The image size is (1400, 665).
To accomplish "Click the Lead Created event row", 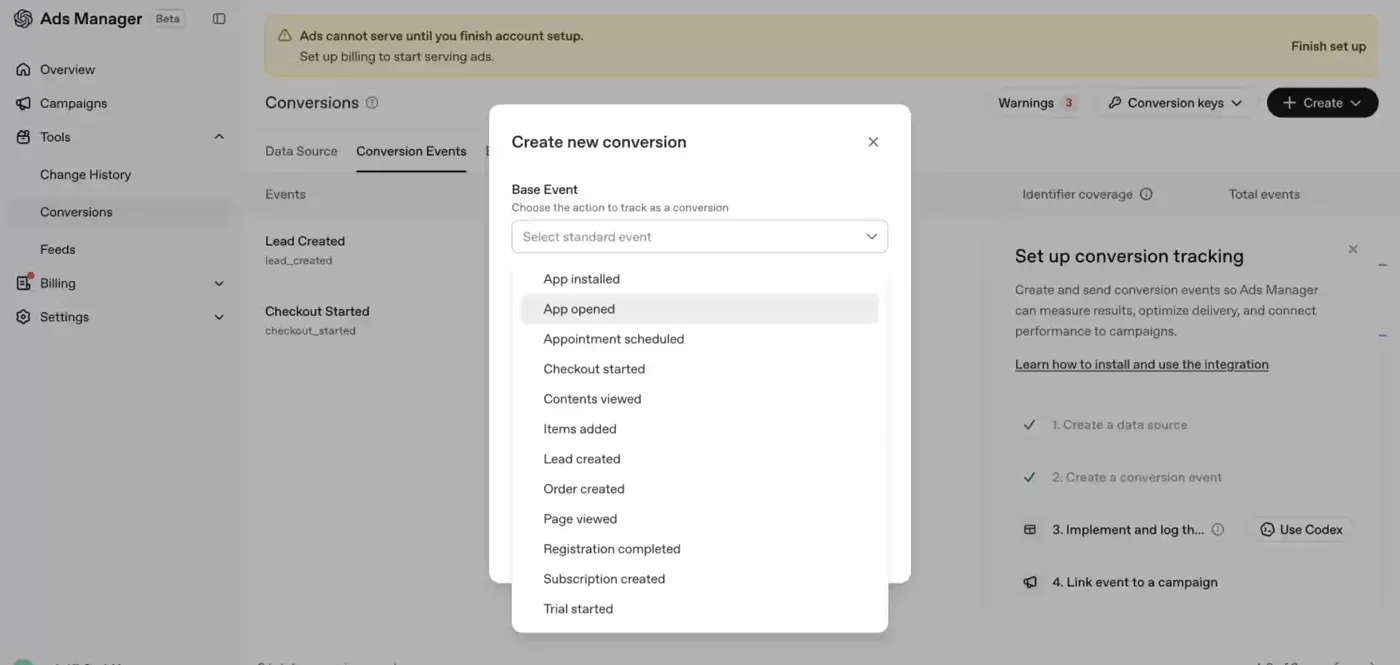I will click(305, 250).
